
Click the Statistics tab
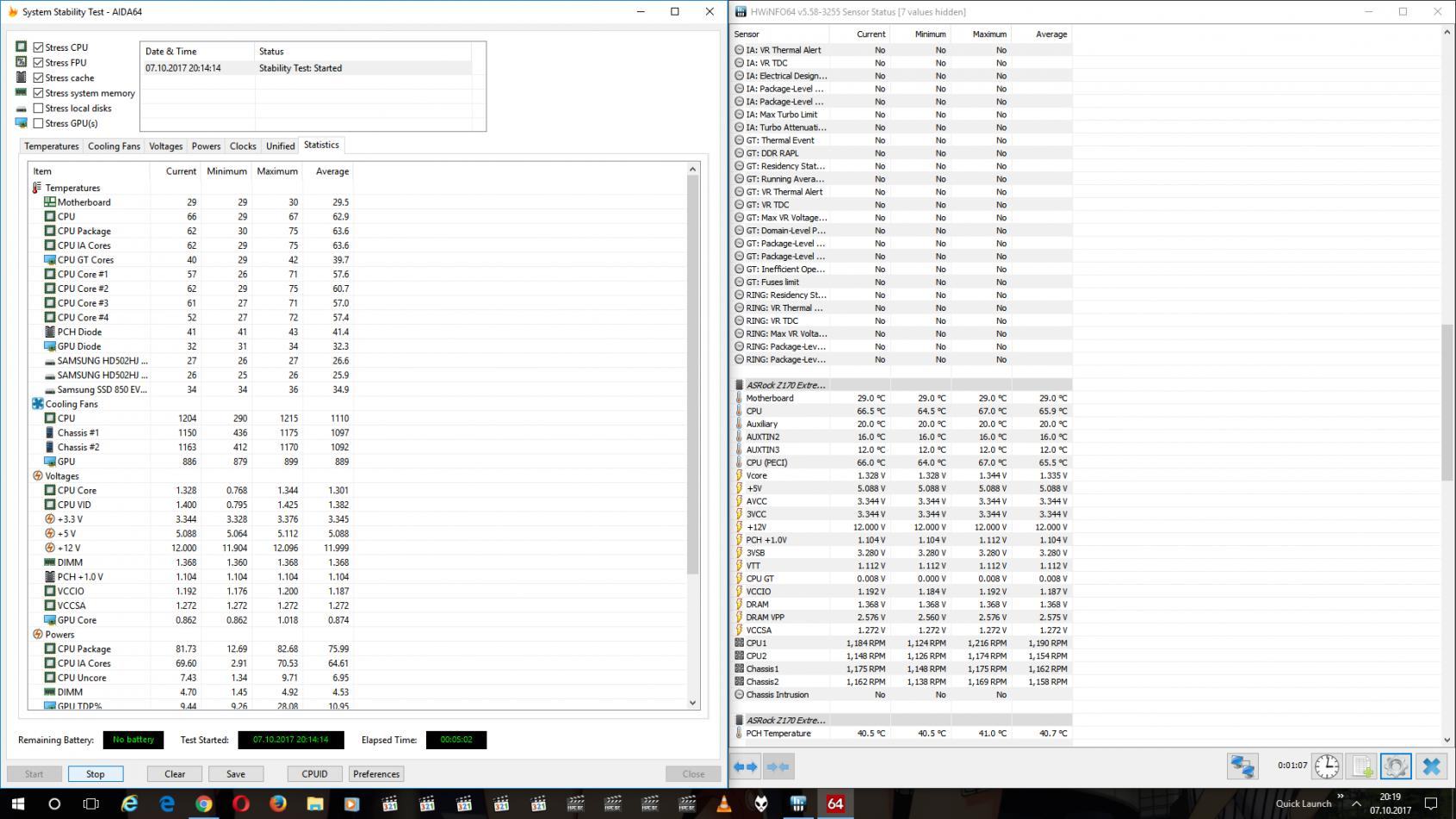point(321,145)
